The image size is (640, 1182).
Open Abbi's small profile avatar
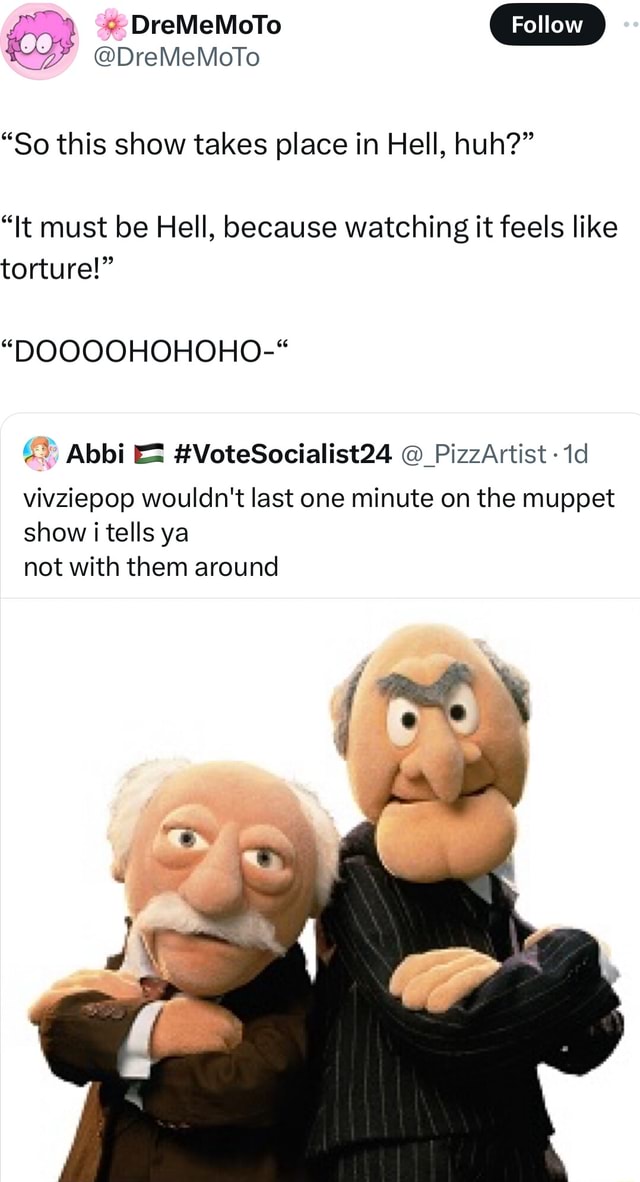coord(40,453)
